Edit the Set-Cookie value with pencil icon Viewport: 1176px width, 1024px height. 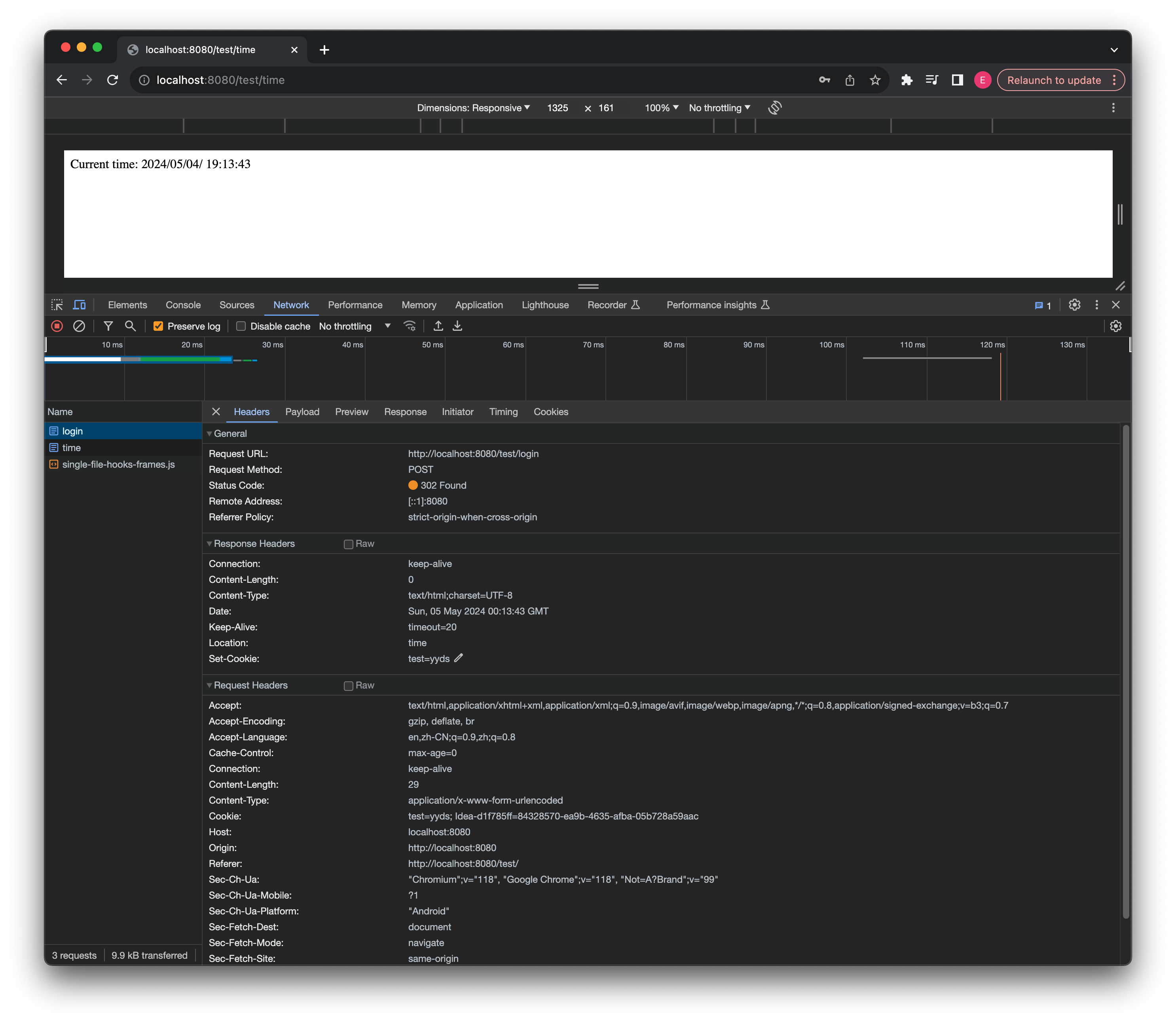458,658
